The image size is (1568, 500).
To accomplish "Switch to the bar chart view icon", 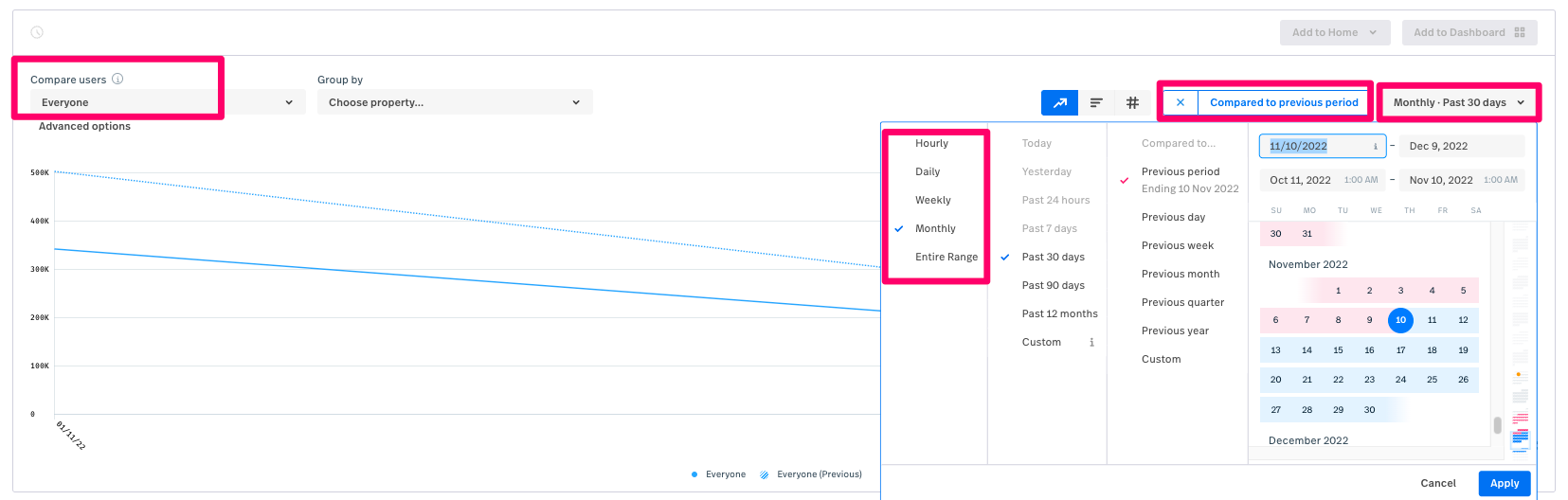I will 1096,102.
